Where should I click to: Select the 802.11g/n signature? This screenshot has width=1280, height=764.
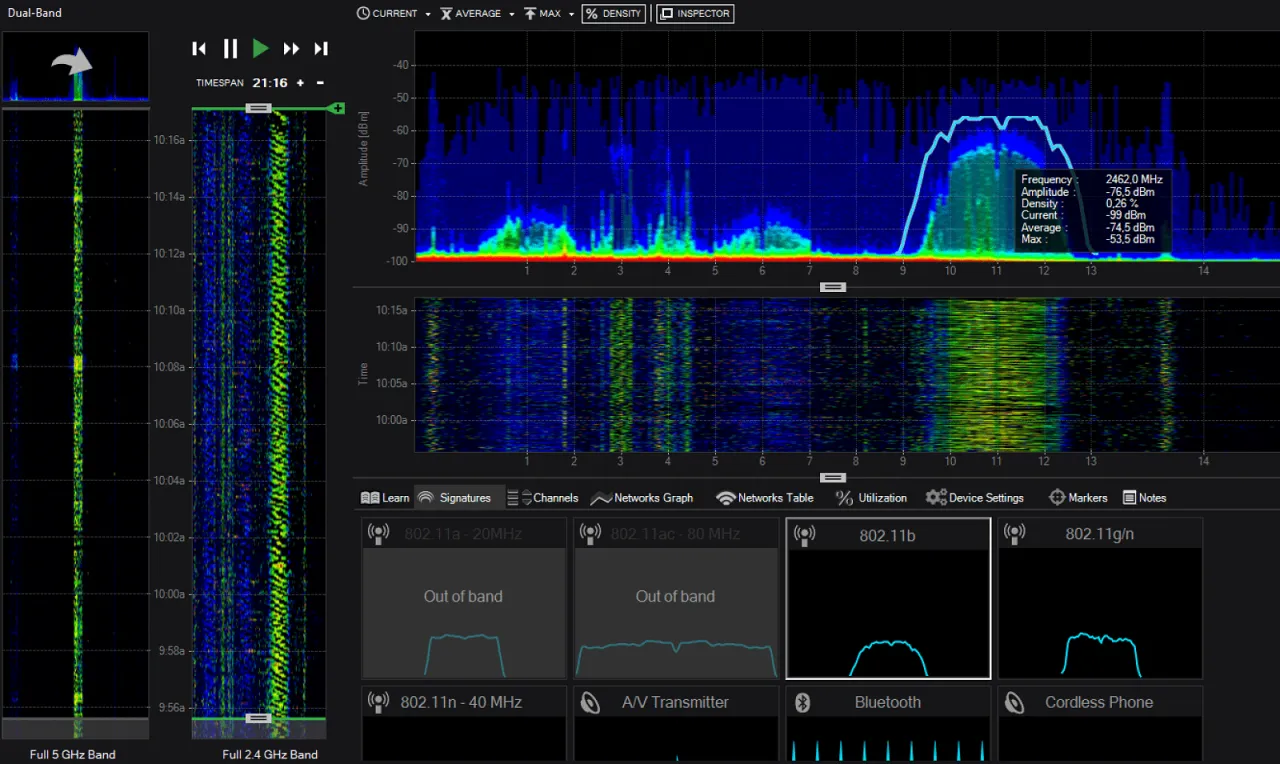pyautogui.click(x=1100, y=598)
